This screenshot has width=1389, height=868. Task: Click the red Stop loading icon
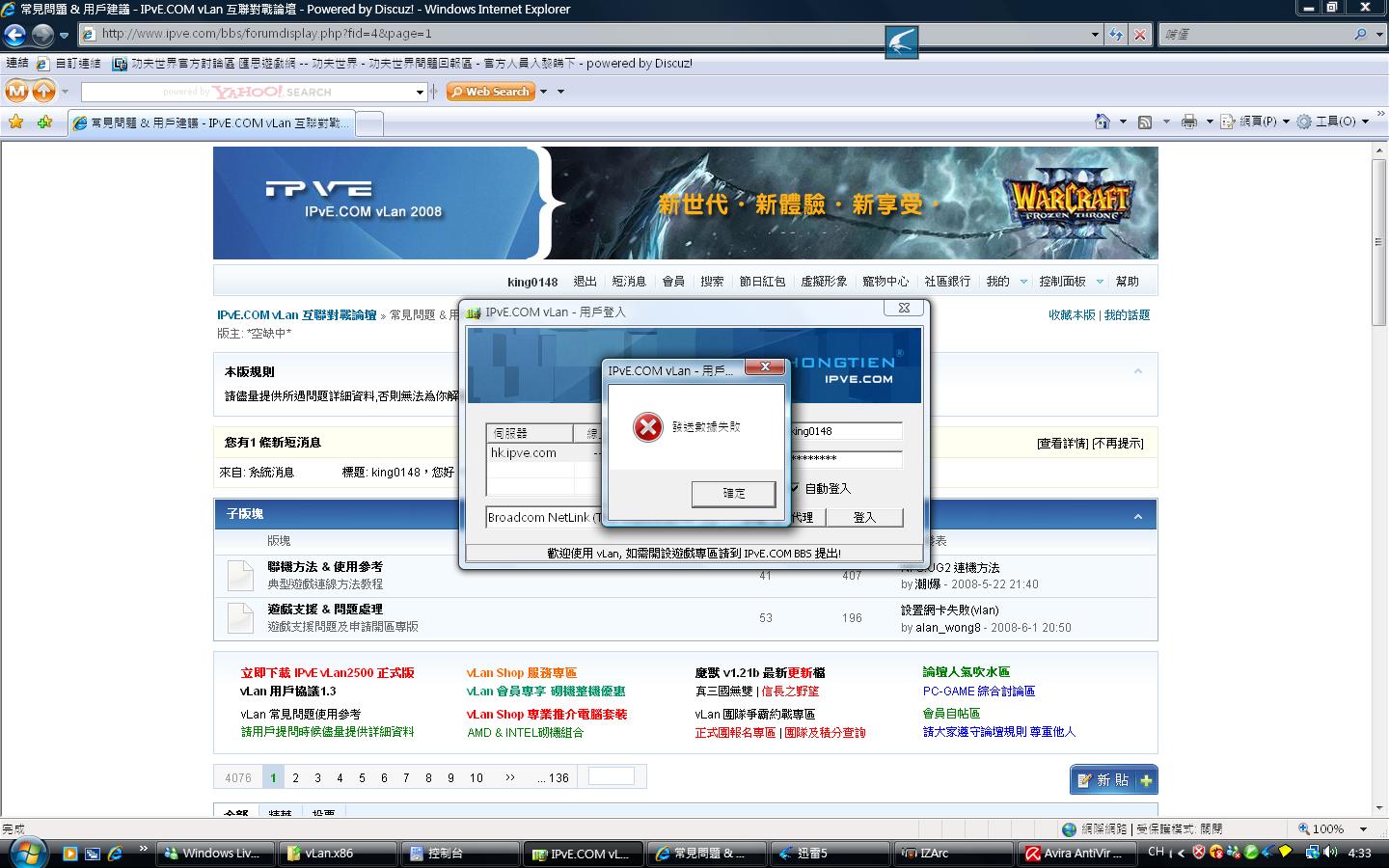pos(1139,35)
